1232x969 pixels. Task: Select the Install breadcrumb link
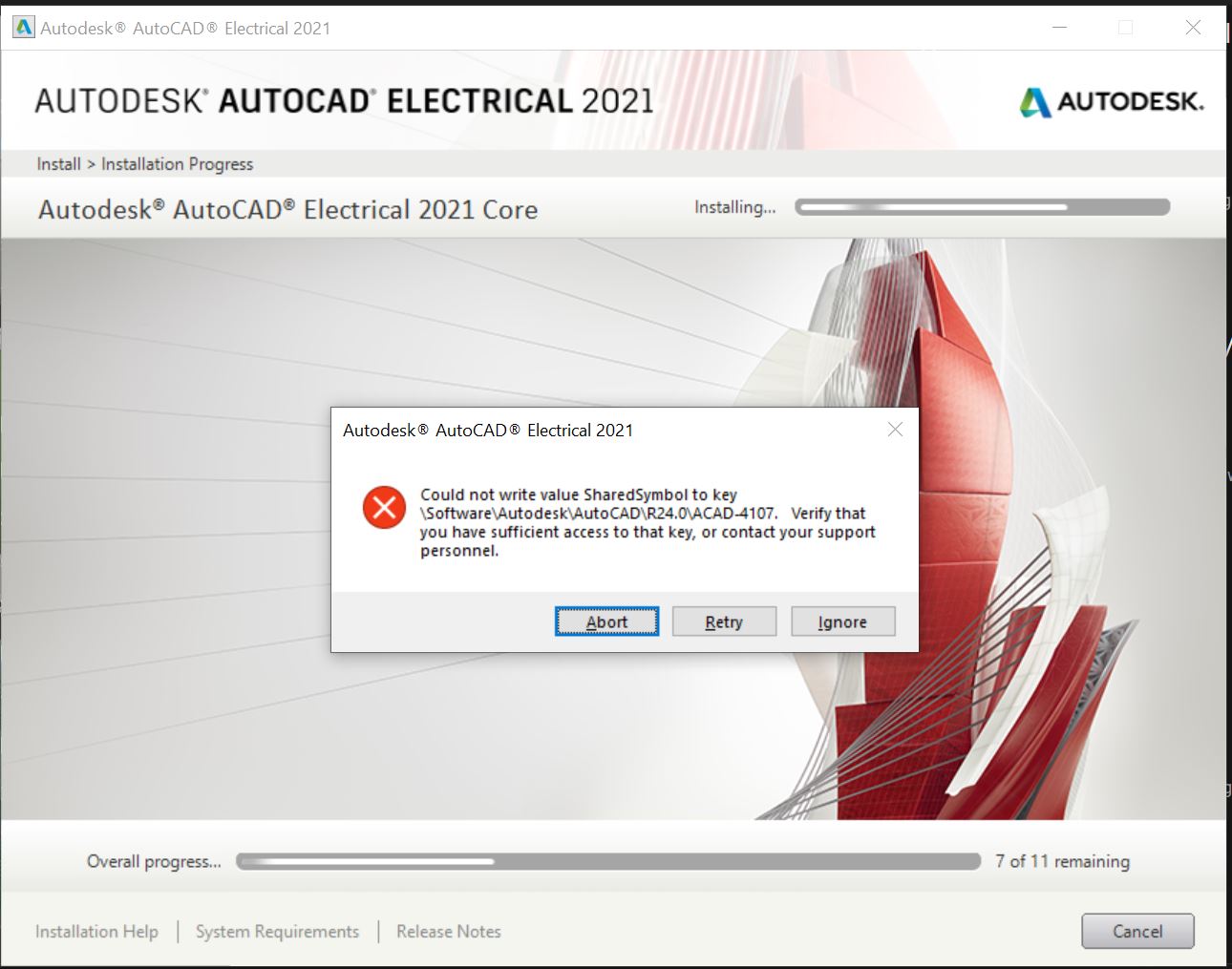coord(58,163)
